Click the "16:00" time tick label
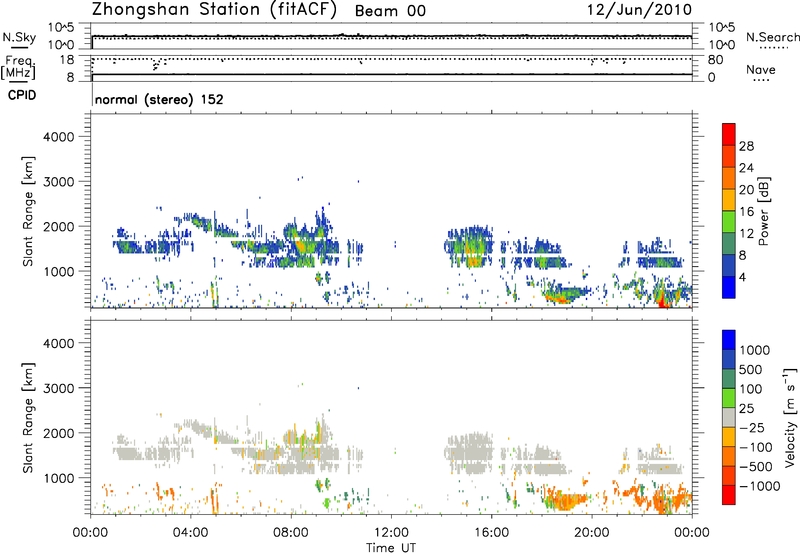Screen dimensions: 800x554 pyautogui.click(x=491, y=533)
